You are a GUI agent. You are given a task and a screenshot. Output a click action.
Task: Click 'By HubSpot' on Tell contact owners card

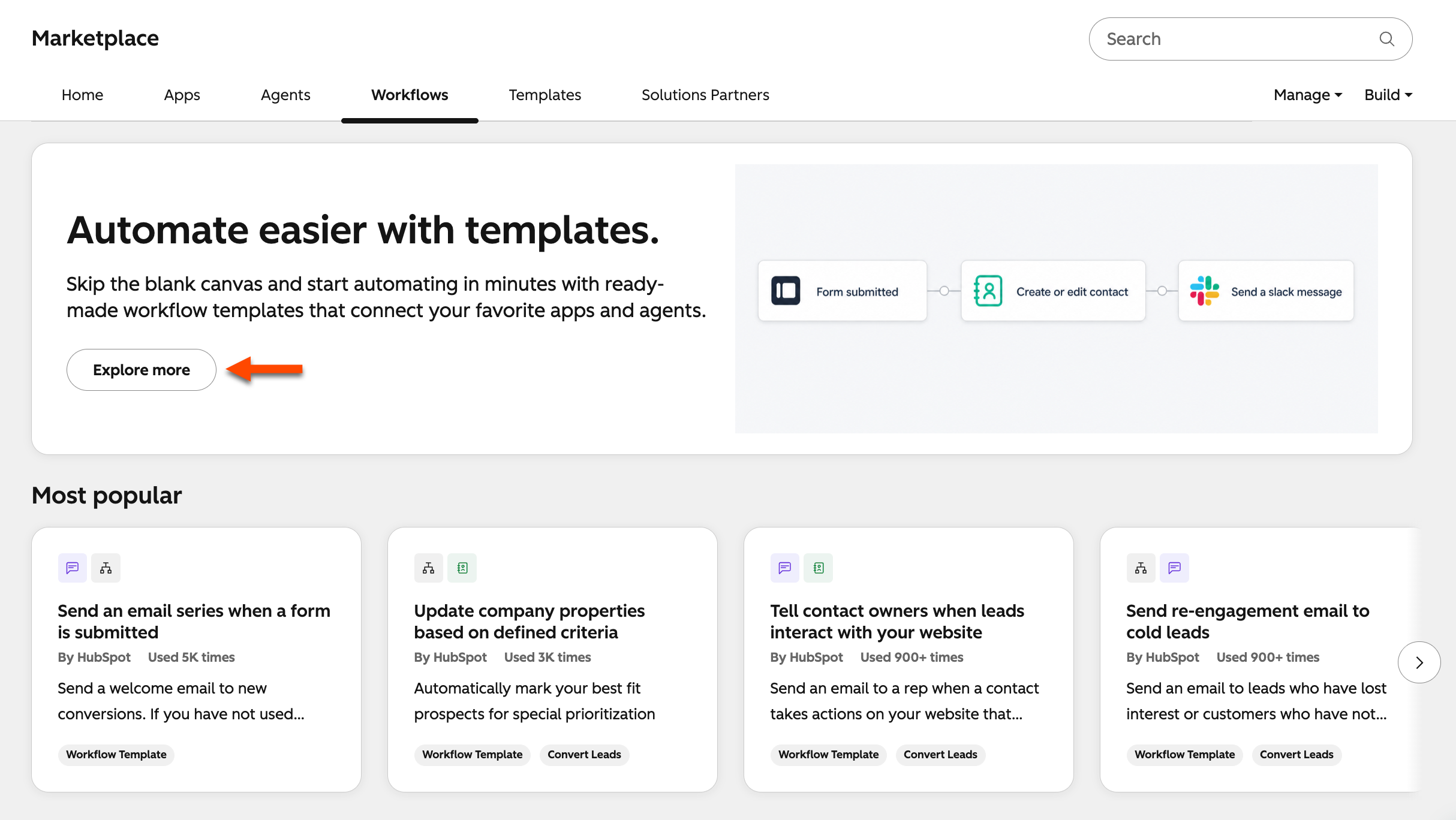807,658
